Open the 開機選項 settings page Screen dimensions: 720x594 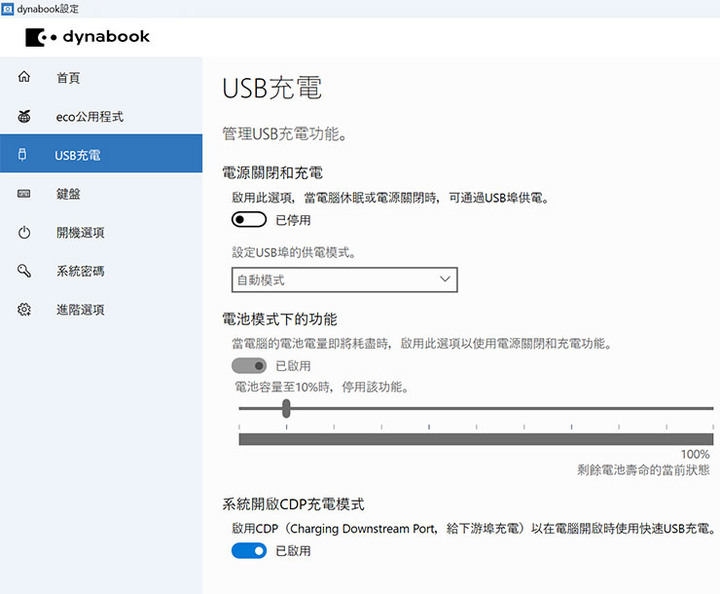(x=101, y=232)
